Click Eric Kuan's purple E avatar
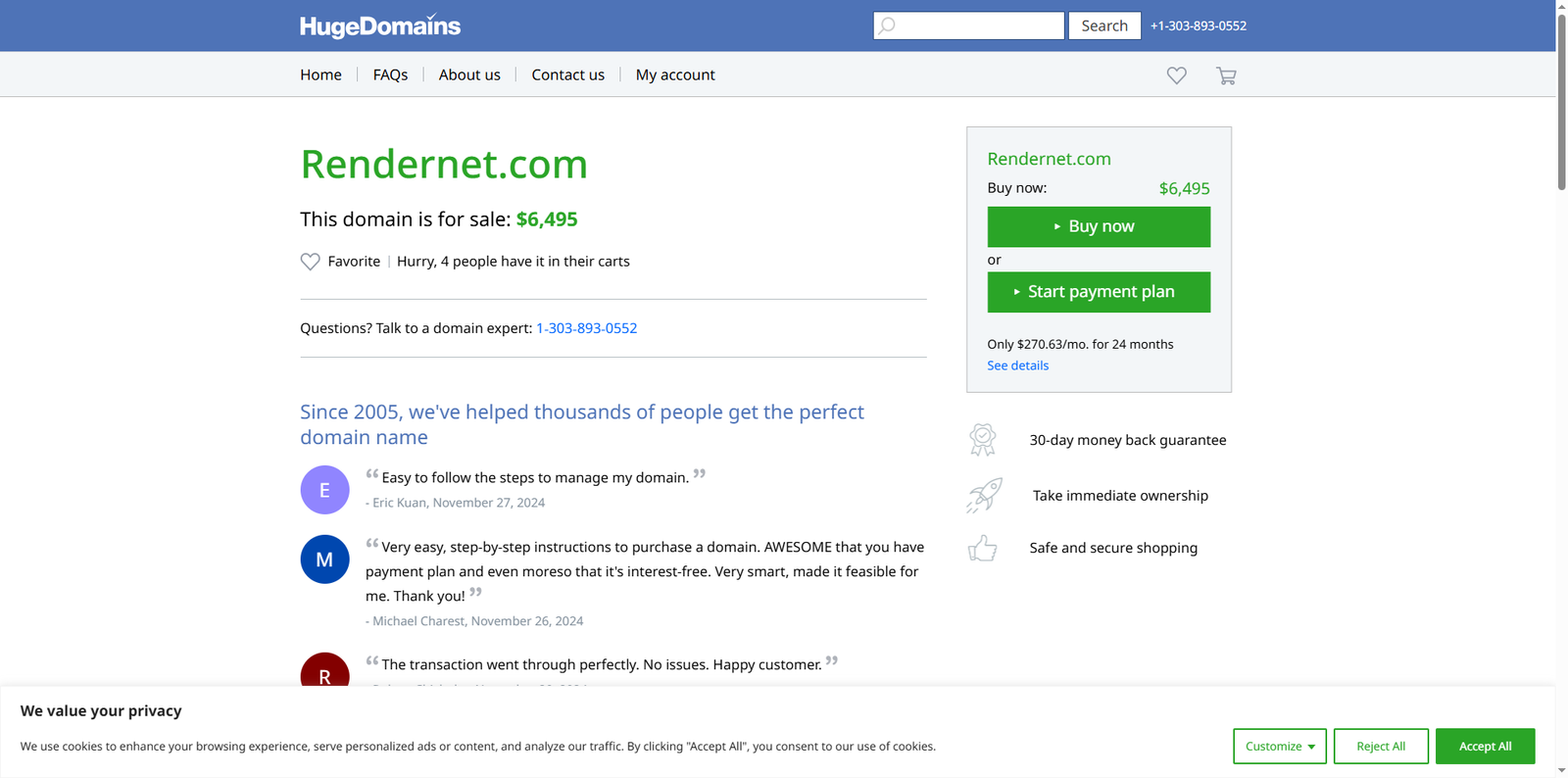The height and width of the screenshot is (778, 1568). pyautogui.click(x=324, y=490)
